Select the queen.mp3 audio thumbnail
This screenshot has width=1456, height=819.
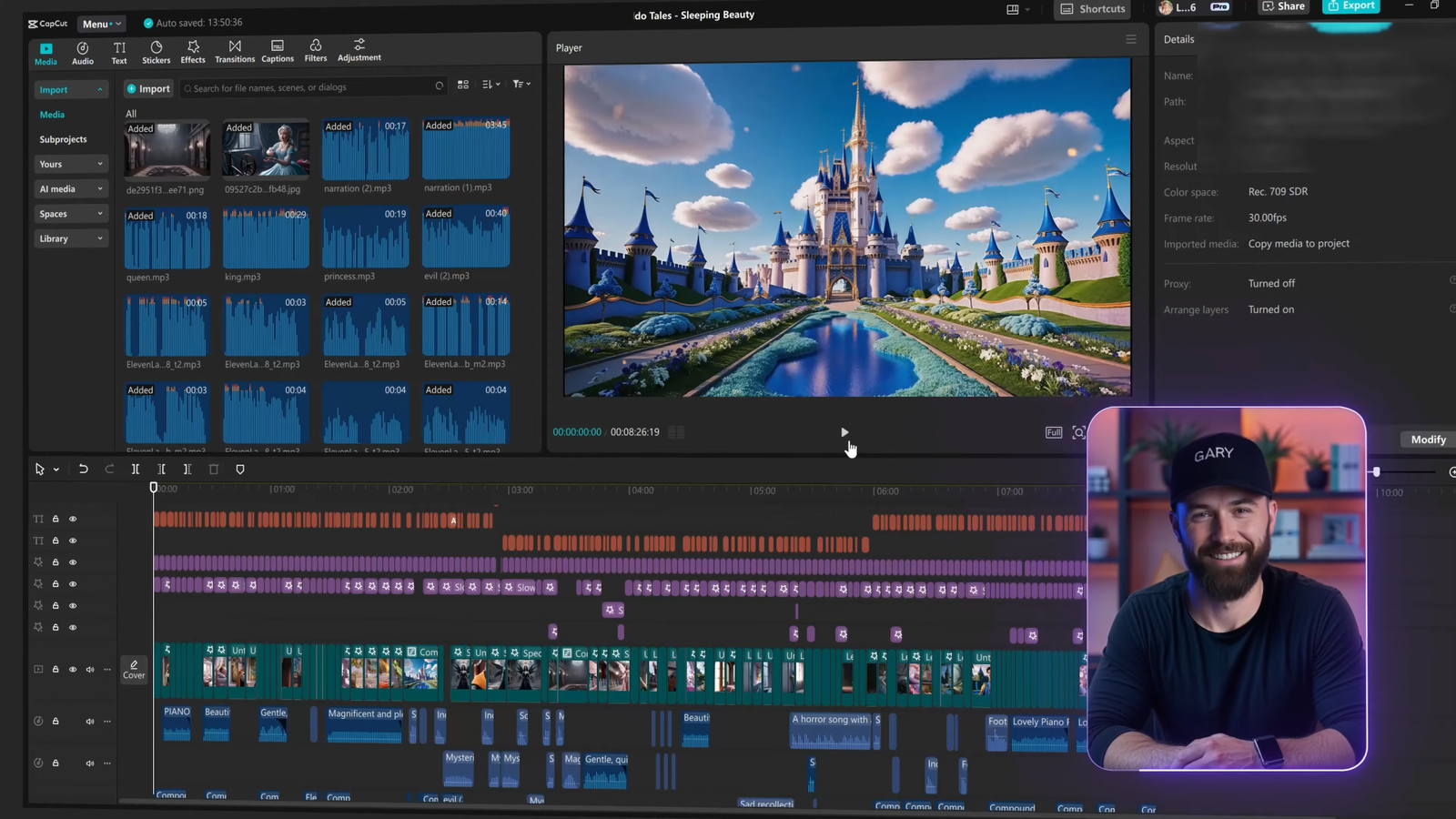coord(167,238)
